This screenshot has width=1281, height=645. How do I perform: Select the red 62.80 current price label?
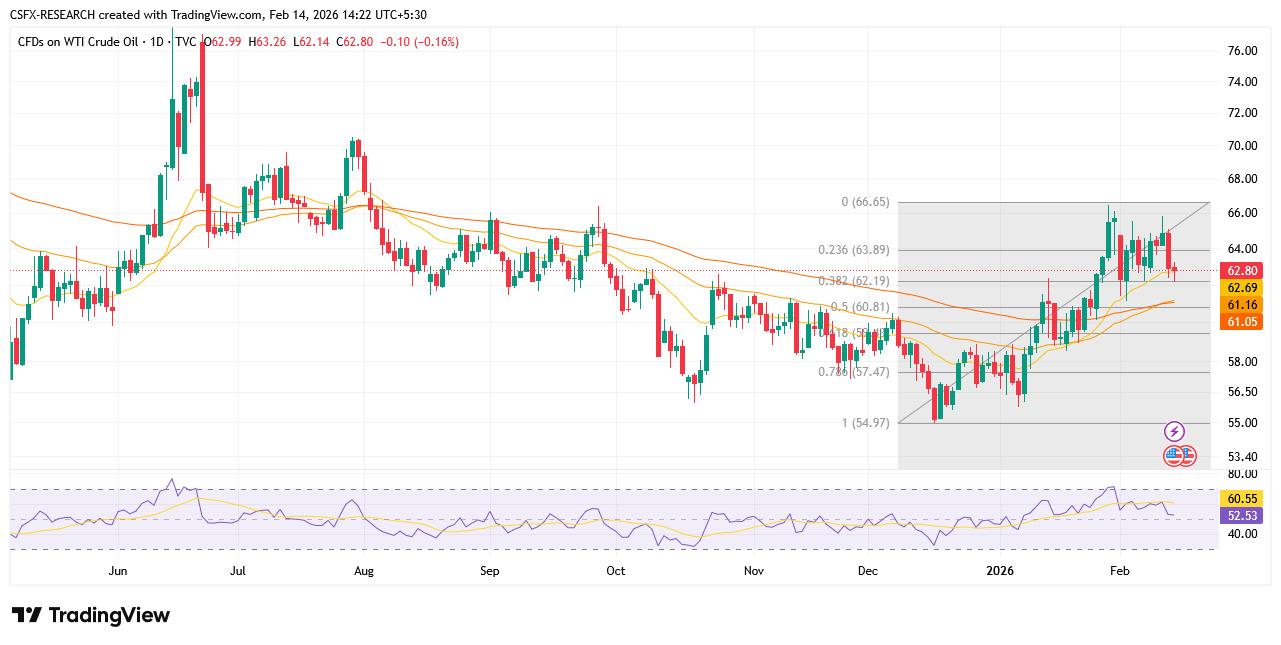(x=1241, y=270)
